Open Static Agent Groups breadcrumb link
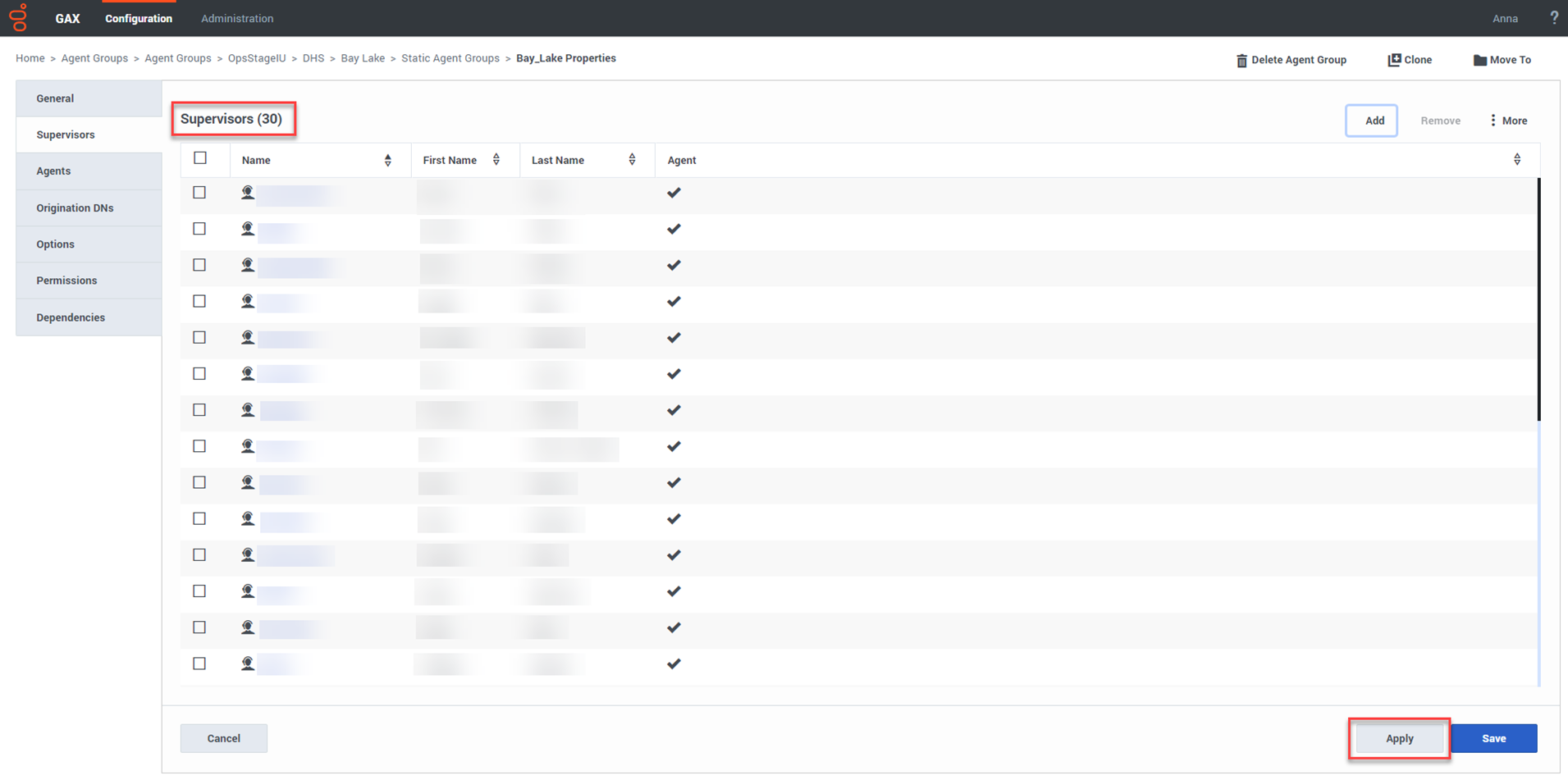 [x=450, y=58]
